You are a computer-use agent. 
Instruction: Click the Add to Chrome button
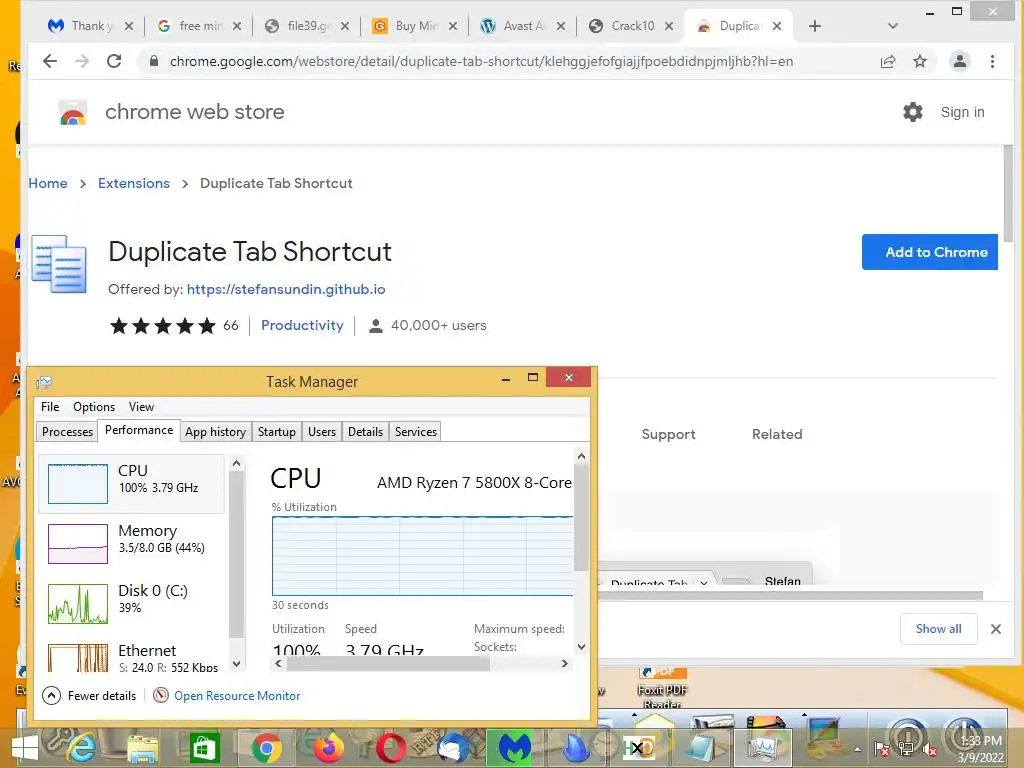click(x=929, y=252)
